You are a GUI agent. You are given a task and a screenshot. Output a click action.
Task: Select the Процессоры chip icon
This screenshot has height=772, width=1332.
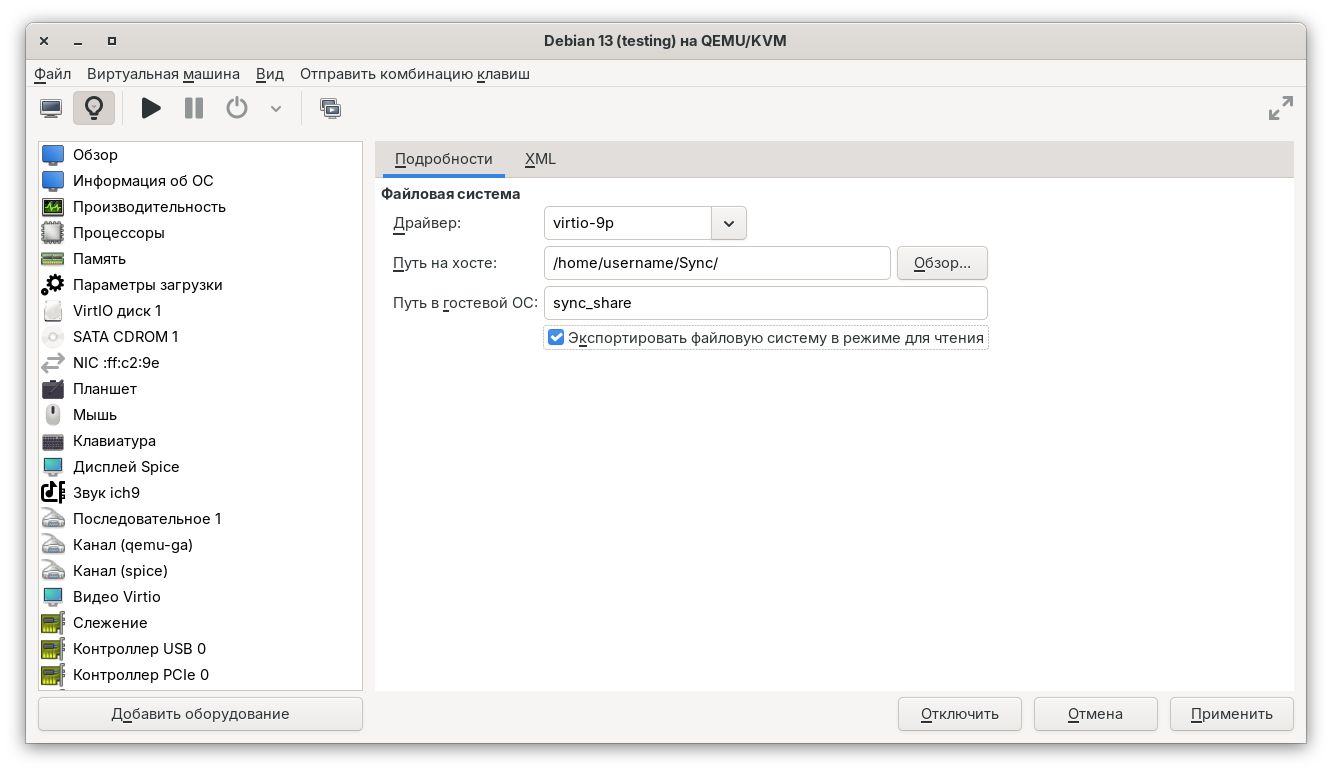click(53, 233)
